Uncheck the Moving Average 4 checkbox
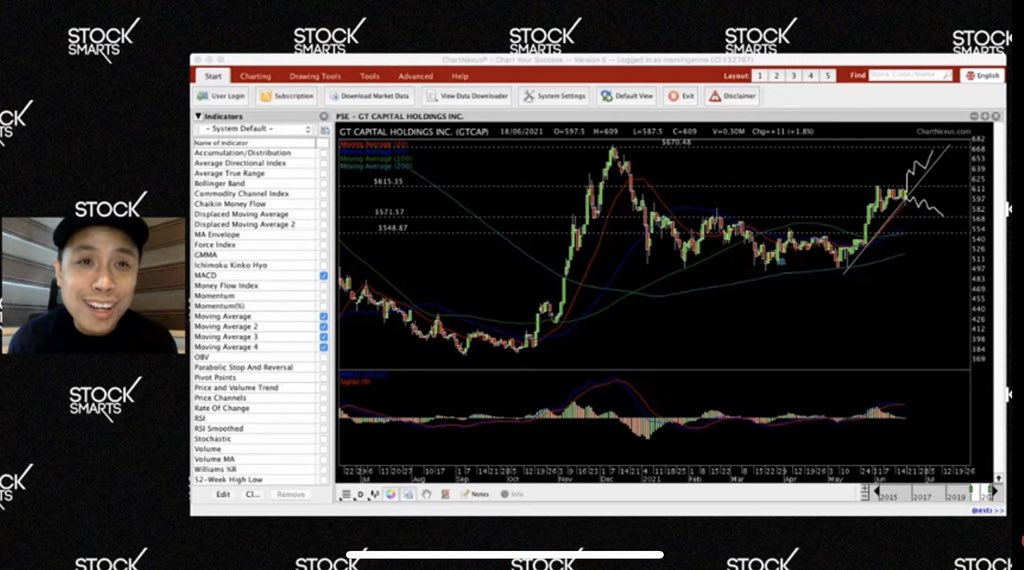The image size is (1024, 570). 323,347
